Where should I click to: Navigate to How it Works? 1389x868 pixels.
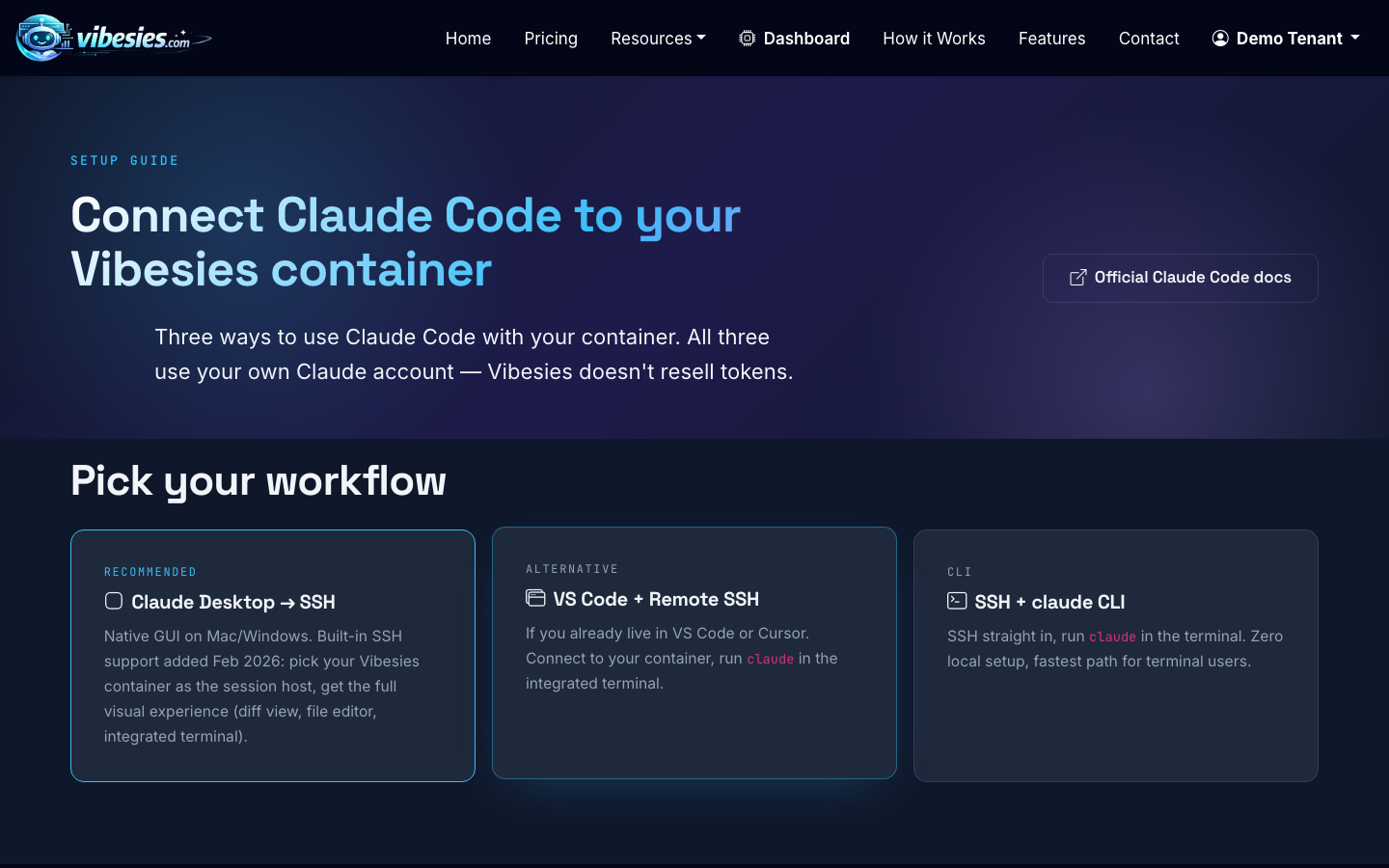point(934,39)
